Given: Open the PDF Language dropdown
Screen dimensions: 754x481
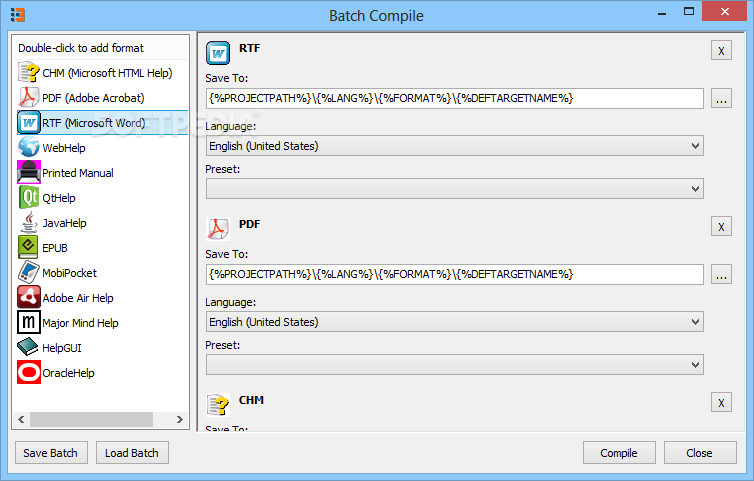Looking at the screenshot, I should click(x=455, y=322).
